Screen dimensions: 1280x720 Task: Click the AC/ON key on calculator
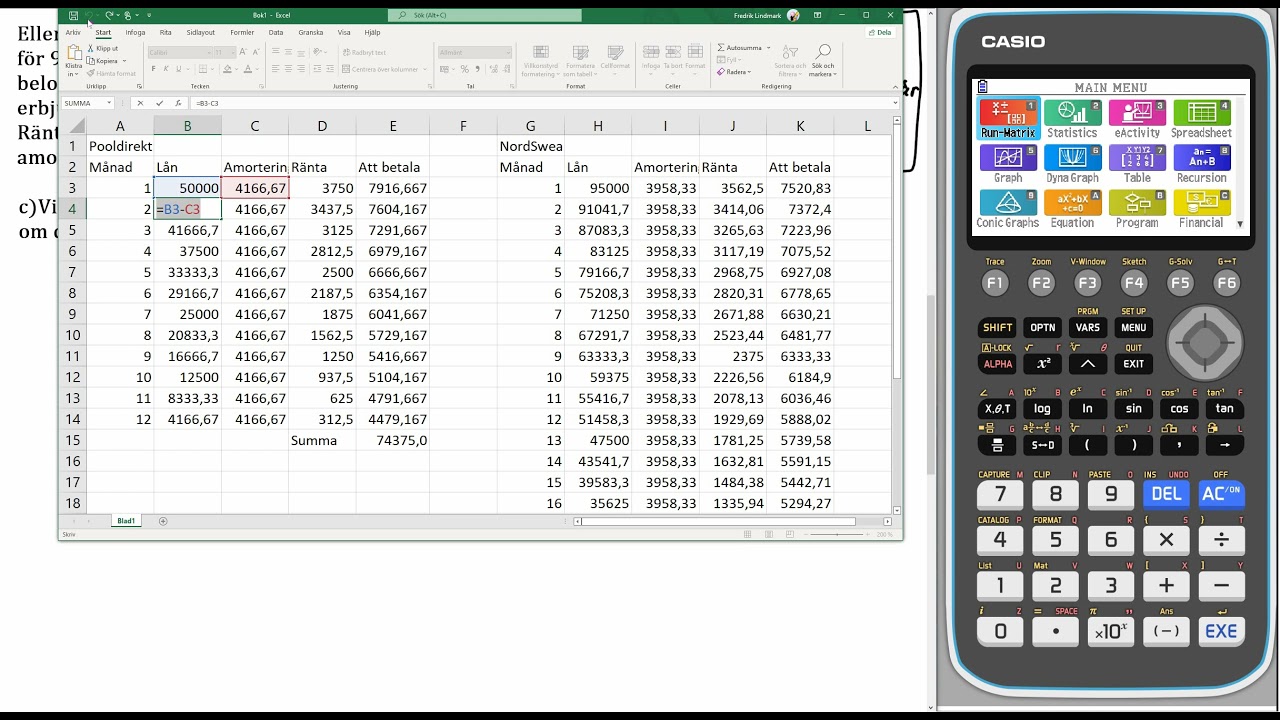(x=1221, y=493)
